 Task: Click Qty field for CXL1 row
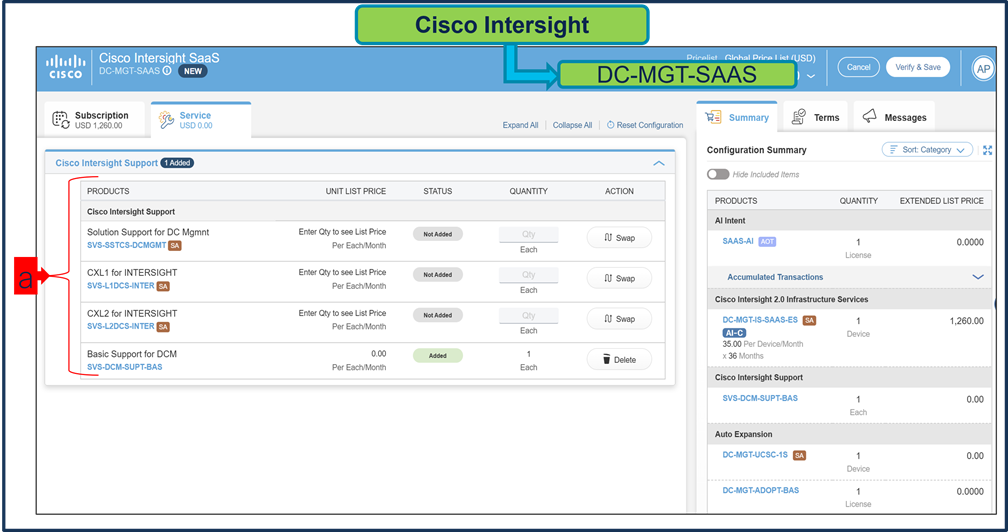[x=528, y=275]
